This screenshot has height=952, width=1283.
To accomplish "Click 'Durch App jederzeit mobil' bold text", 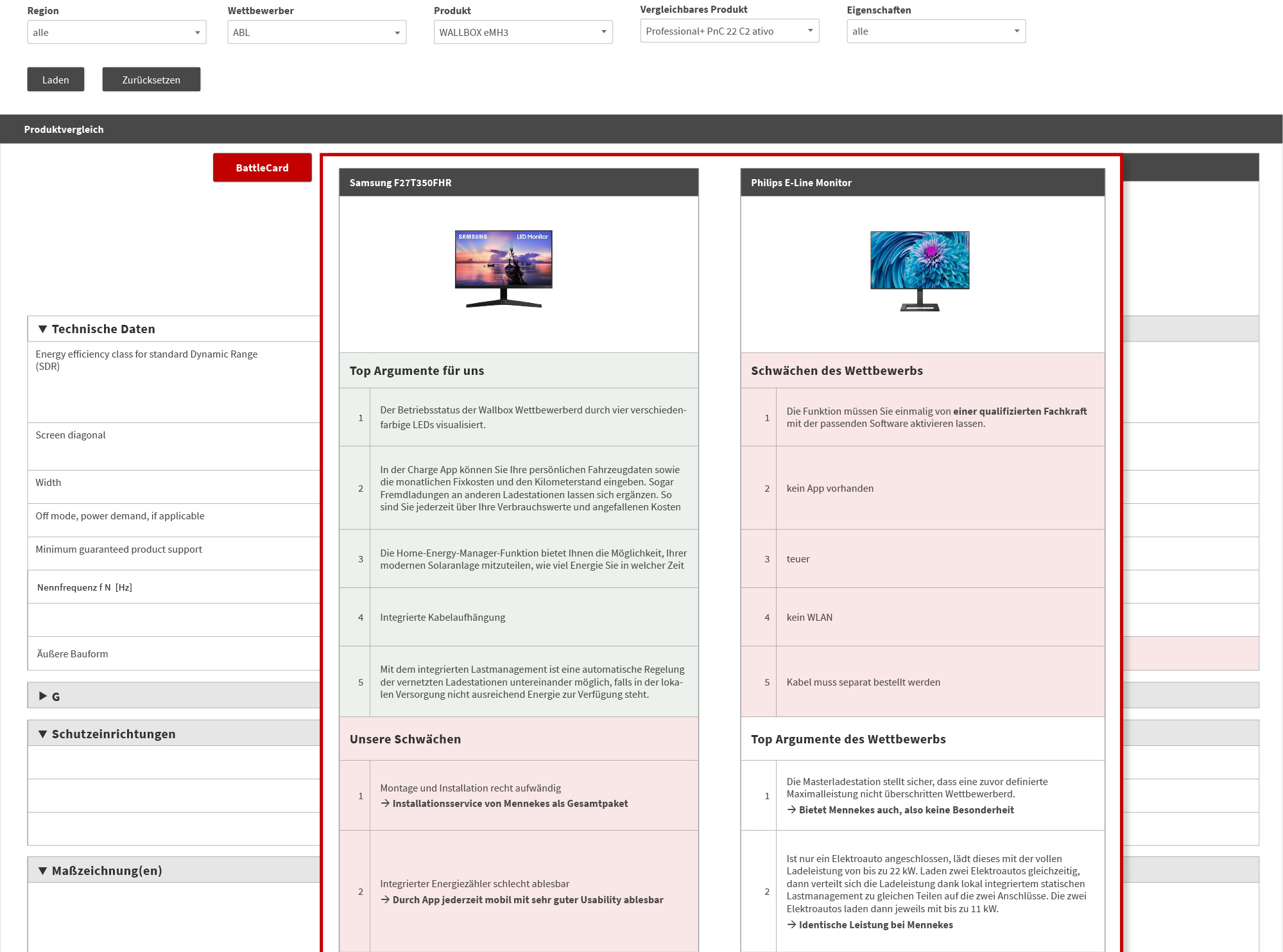I will click(x=528, y=900).
